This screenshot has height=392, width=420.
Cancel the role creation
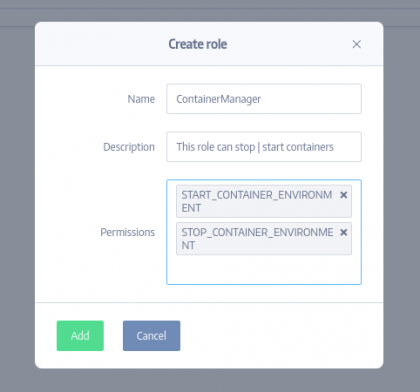click(151, 336)
